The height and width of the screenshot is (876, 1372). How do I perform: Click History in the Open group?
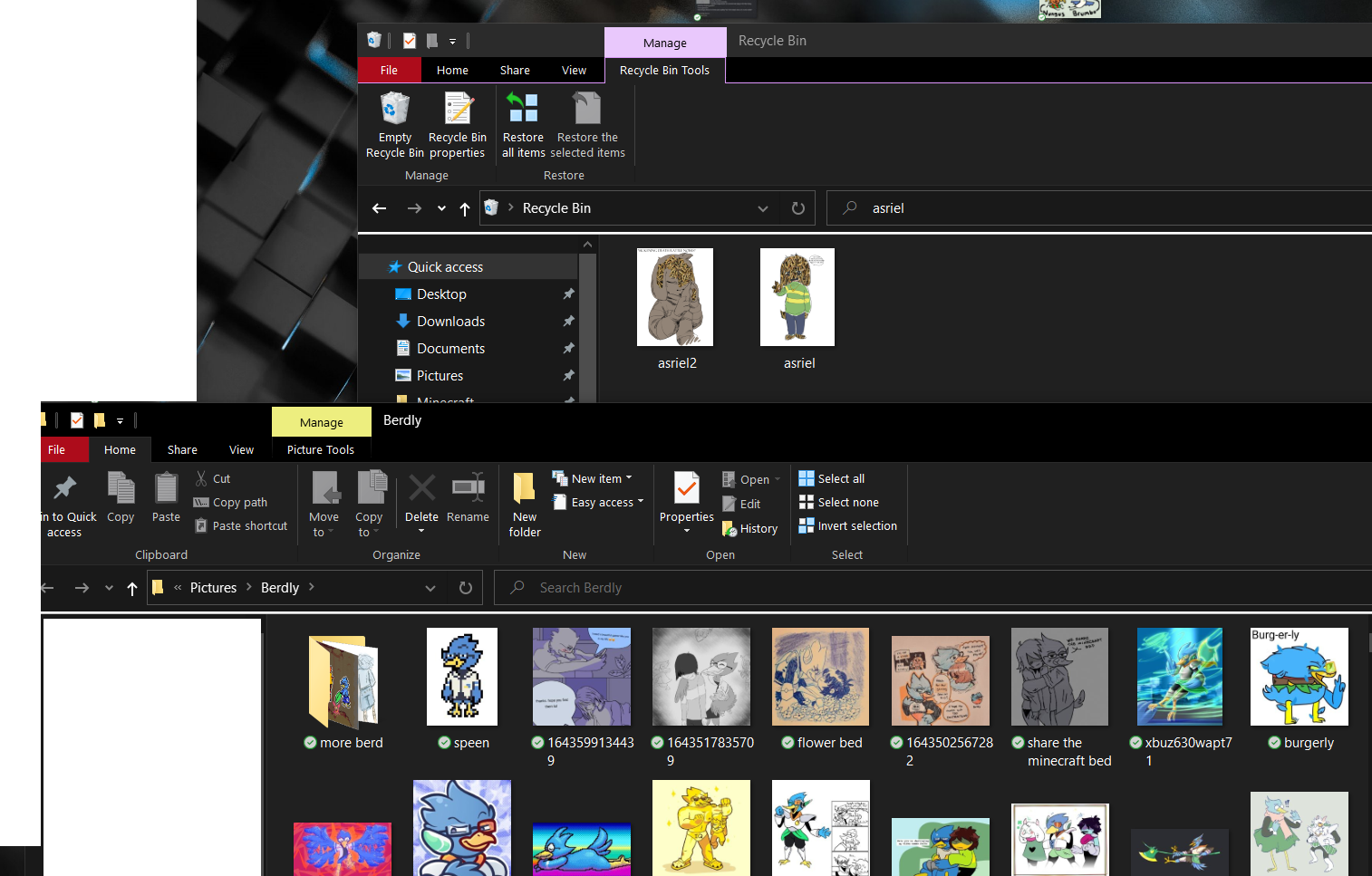[749, 528]
